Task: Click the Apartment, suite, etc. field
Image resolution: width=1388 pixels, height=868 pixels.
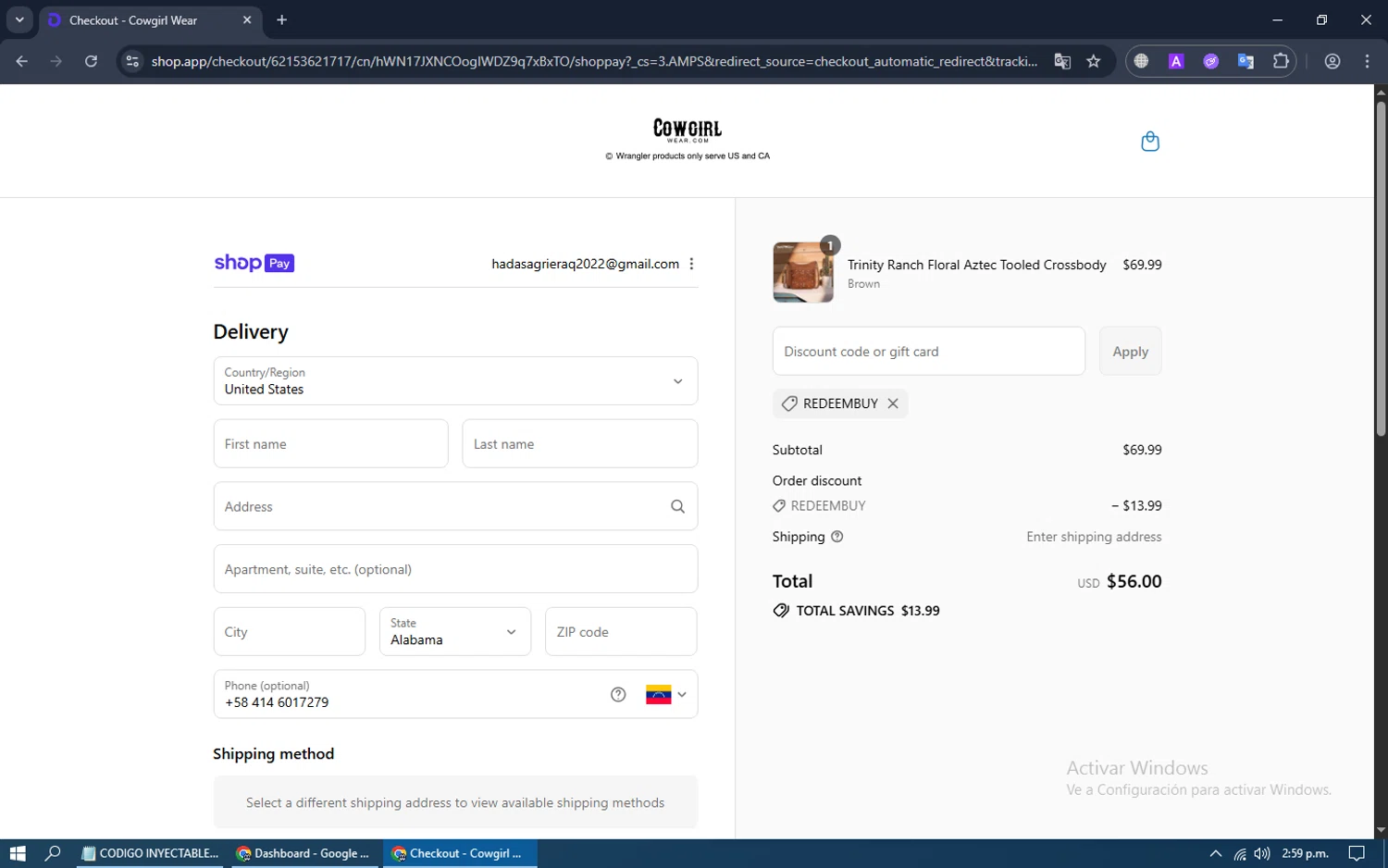Action: tap(455, 569)
